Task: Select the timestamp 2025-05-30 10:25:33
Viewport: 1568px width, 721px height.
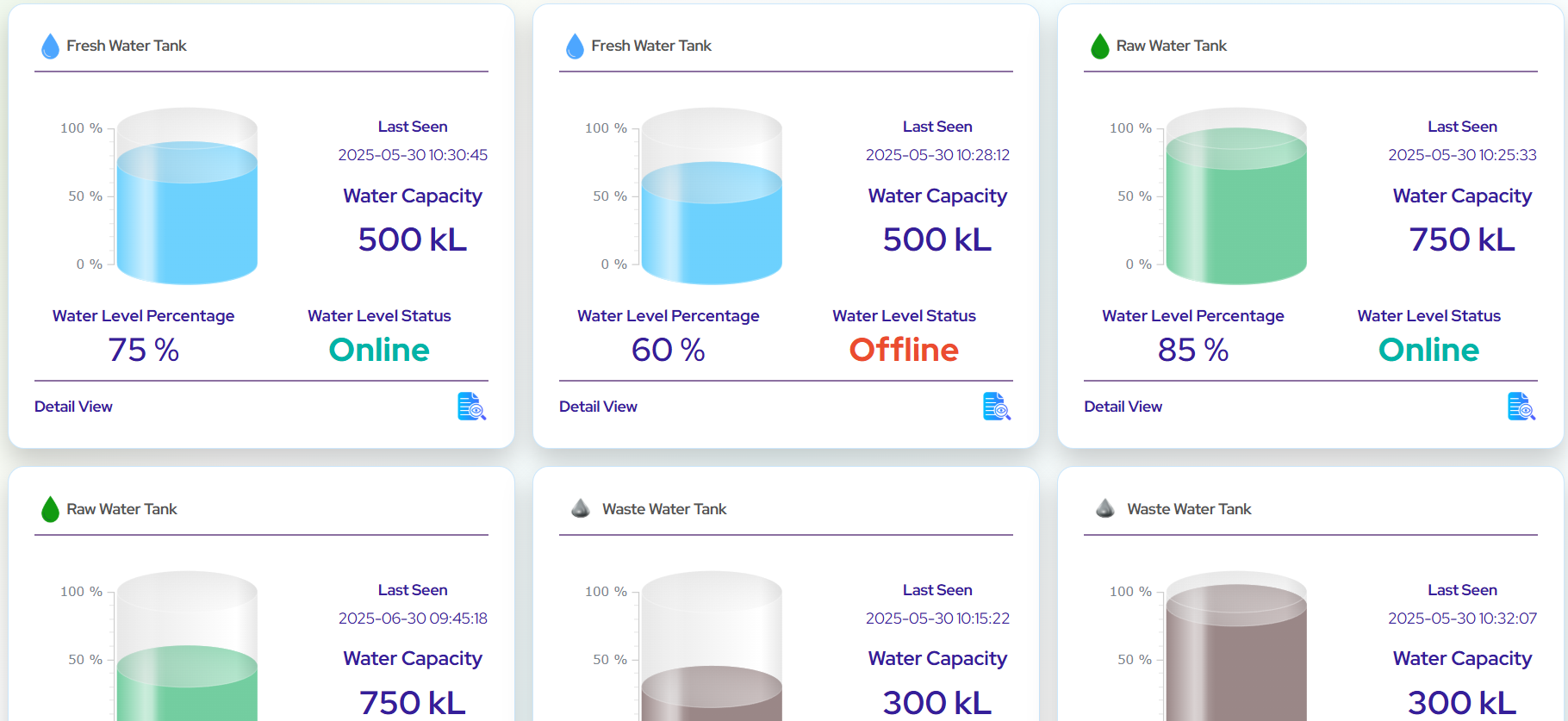Action: coord(1462,155)
